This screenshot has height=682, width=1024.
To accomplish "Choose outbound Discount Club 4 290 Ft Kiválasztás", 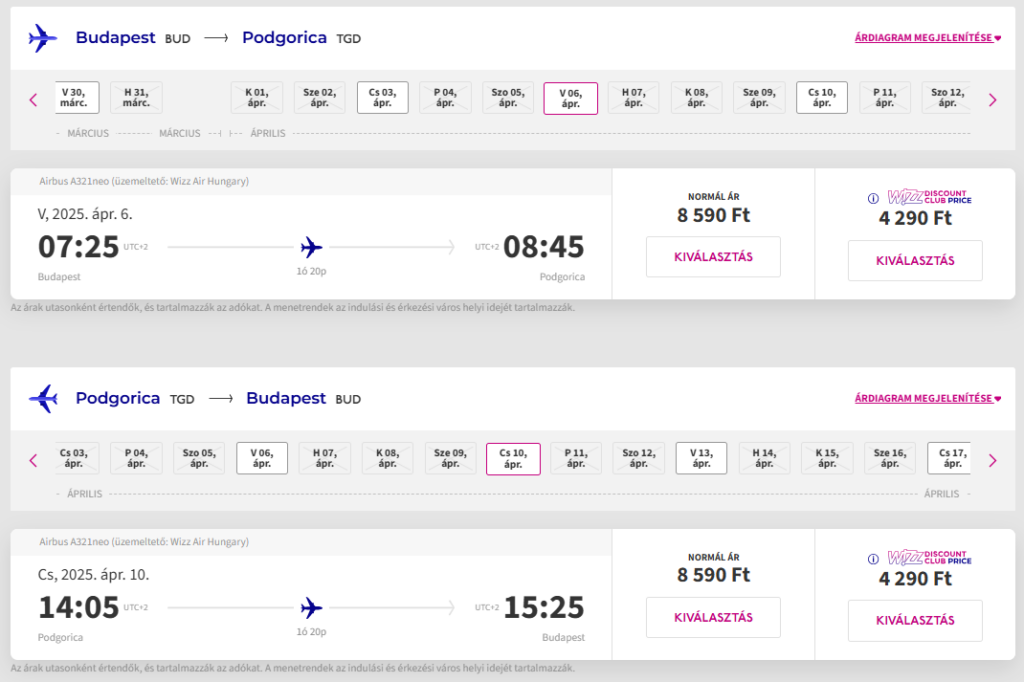I will point(915,261).
